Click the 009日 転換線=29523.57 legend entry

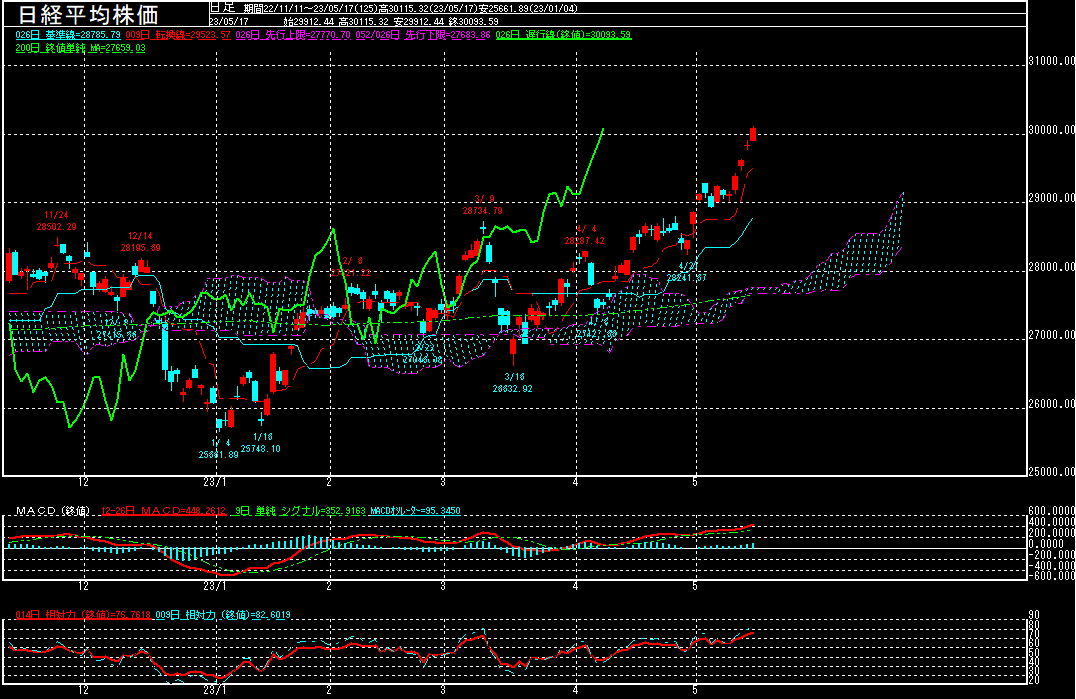pos(178,34)
